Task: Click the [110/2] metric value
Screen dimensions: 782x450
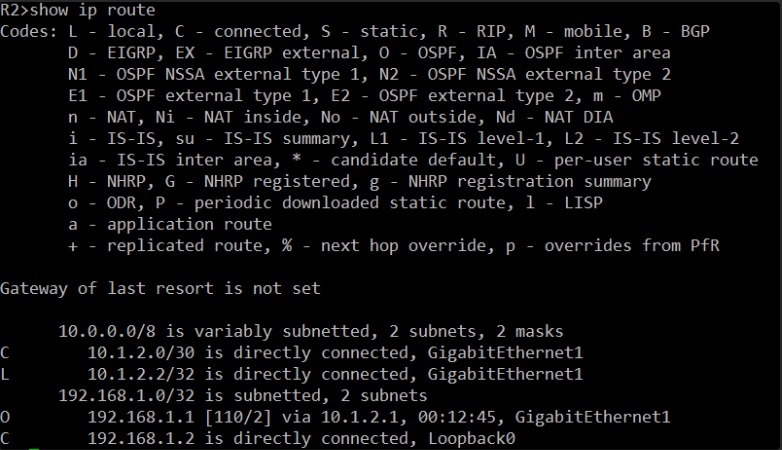Action: (x=238, y=417)
